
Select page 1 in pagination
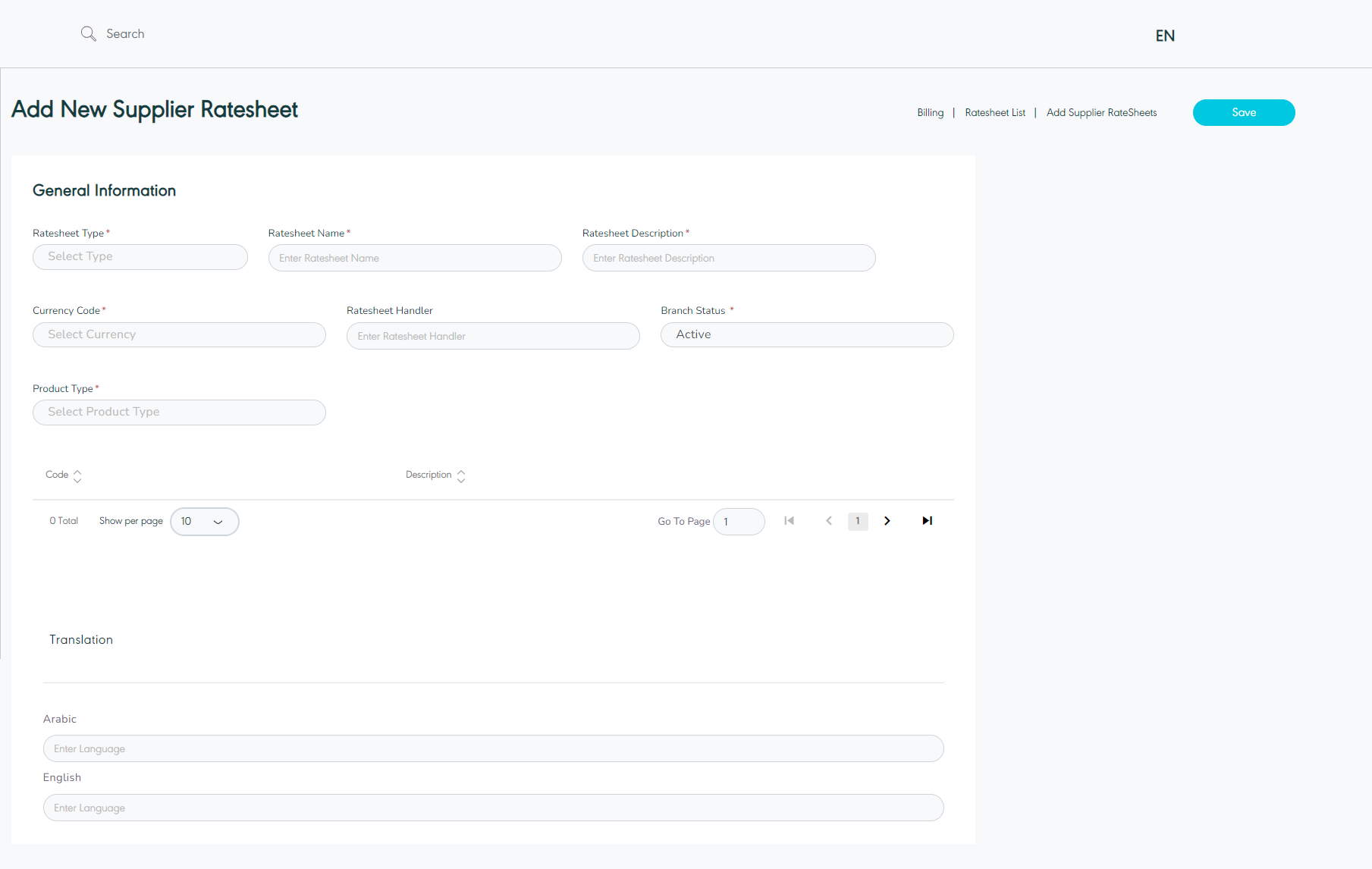click(x=858, y=521)
